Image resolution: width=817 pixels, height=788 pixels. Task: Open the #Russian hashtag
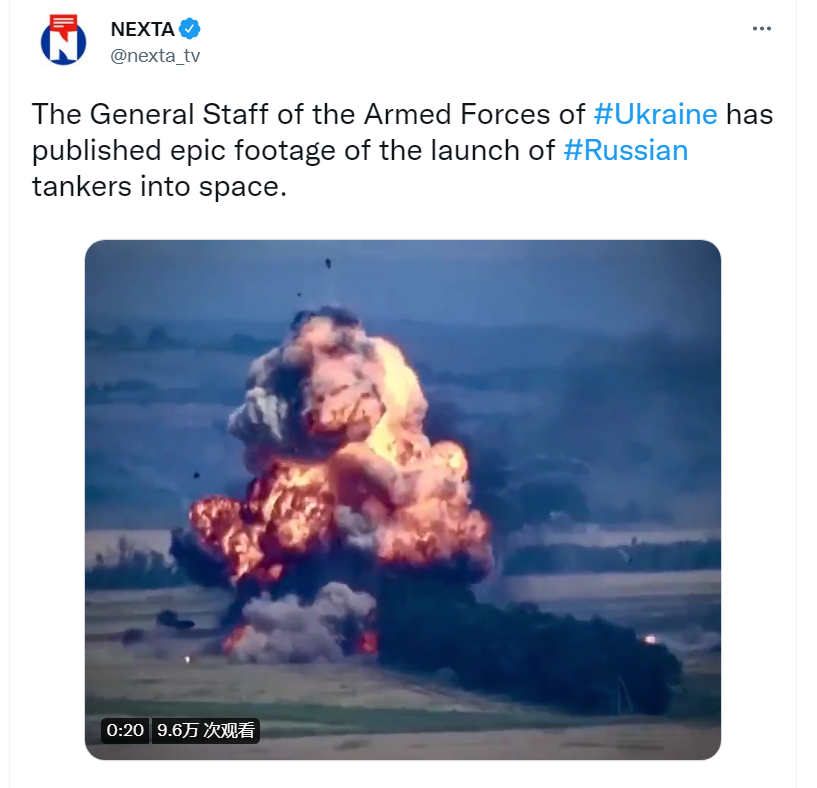[626, 151]
